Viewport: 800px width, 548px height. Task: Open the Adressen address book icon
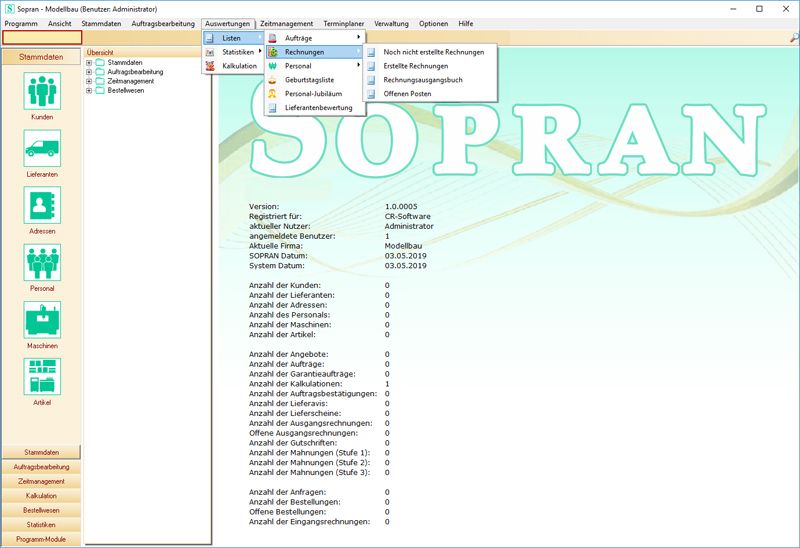coord(42,205)
